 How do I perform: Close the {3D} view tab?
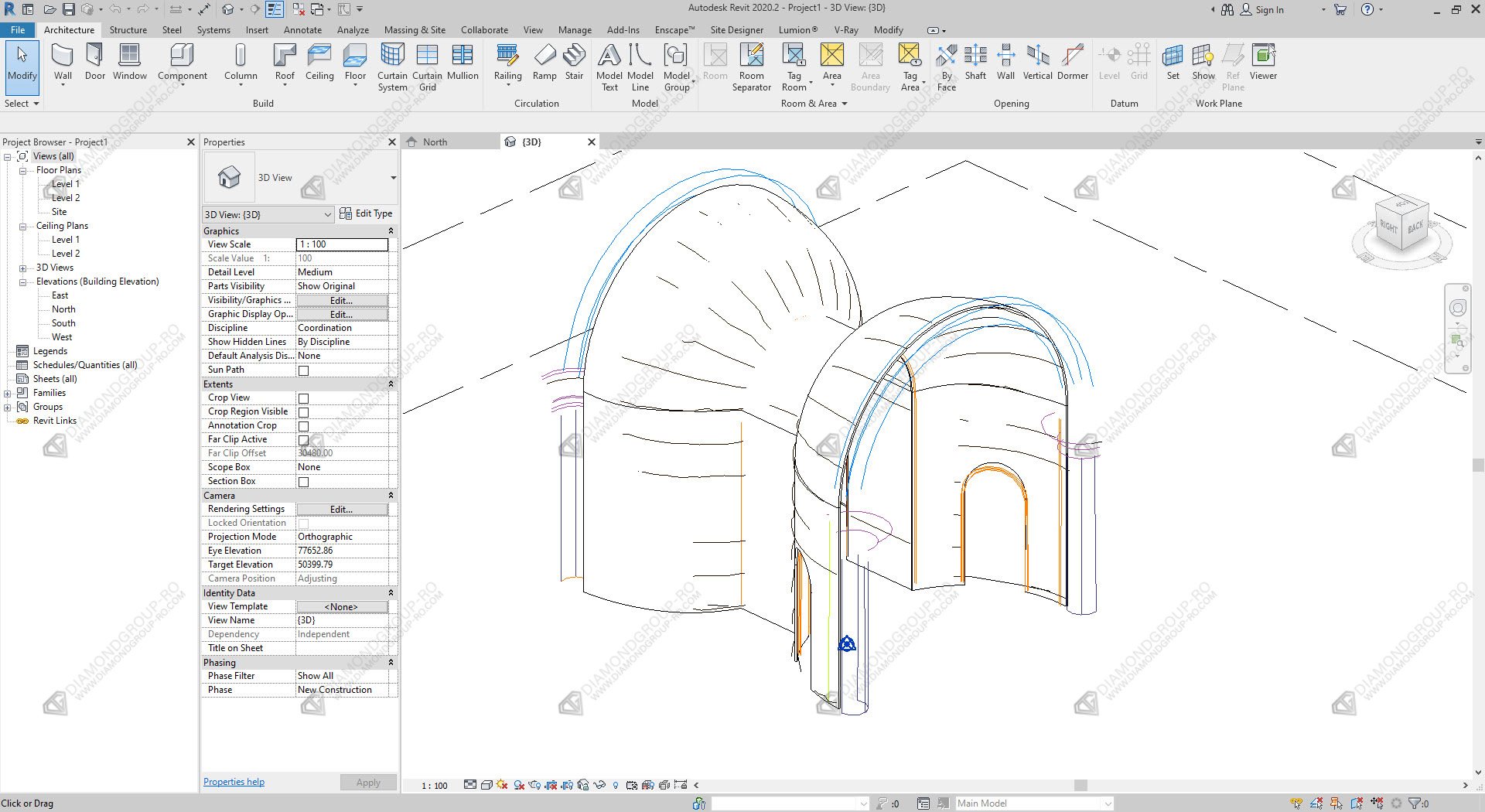(x=592, y=142)
